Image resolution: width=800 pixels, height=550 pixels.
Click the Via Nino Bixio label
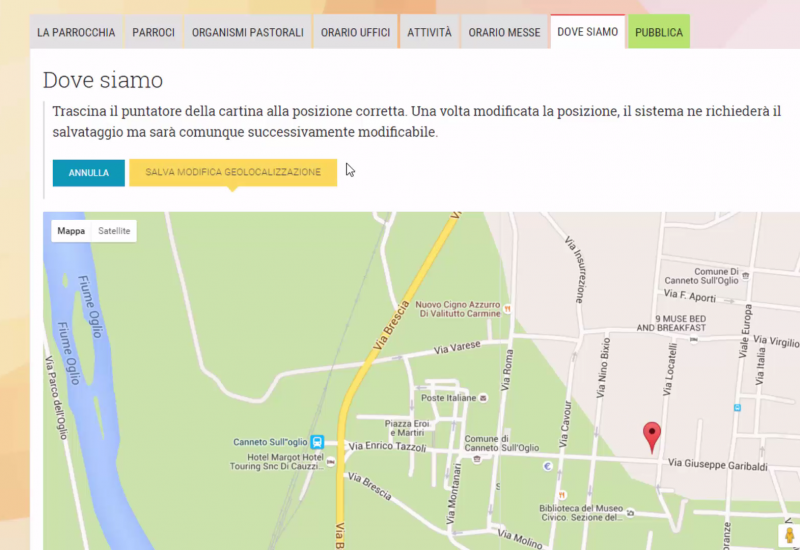coord(603,367)
